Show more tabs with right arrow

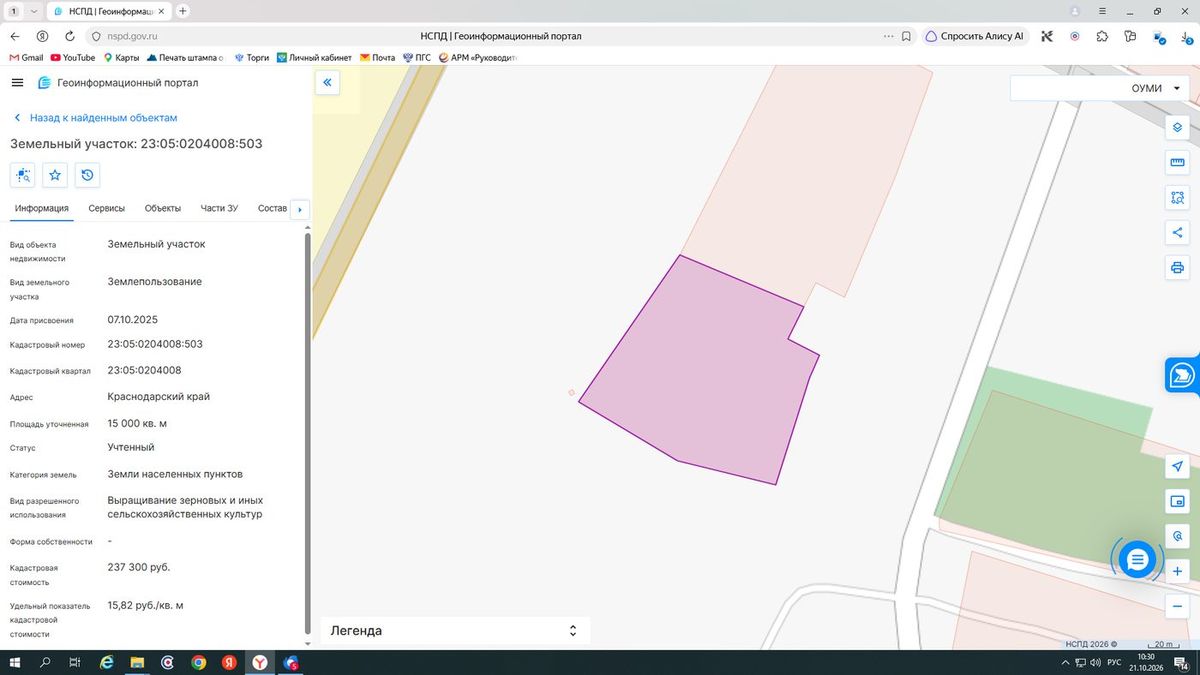[x=300, y=210]
